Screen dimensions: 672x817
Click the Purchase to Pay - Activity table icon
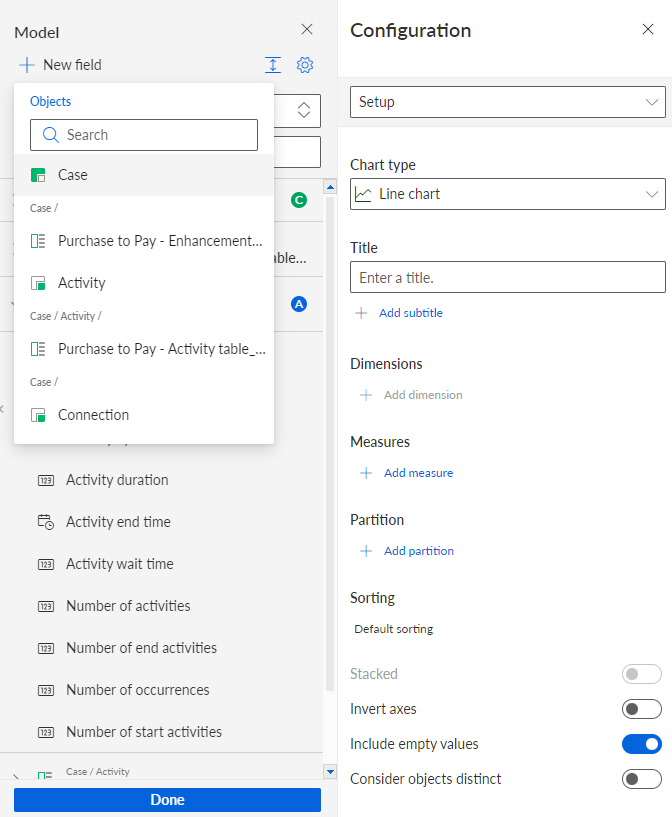(38, 349)
